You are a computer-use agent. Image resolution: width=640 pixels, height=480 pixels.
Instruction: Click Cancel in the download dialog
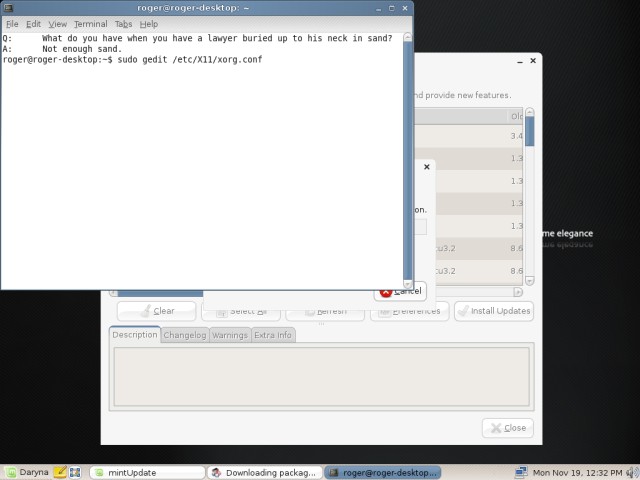coord(400,291)
